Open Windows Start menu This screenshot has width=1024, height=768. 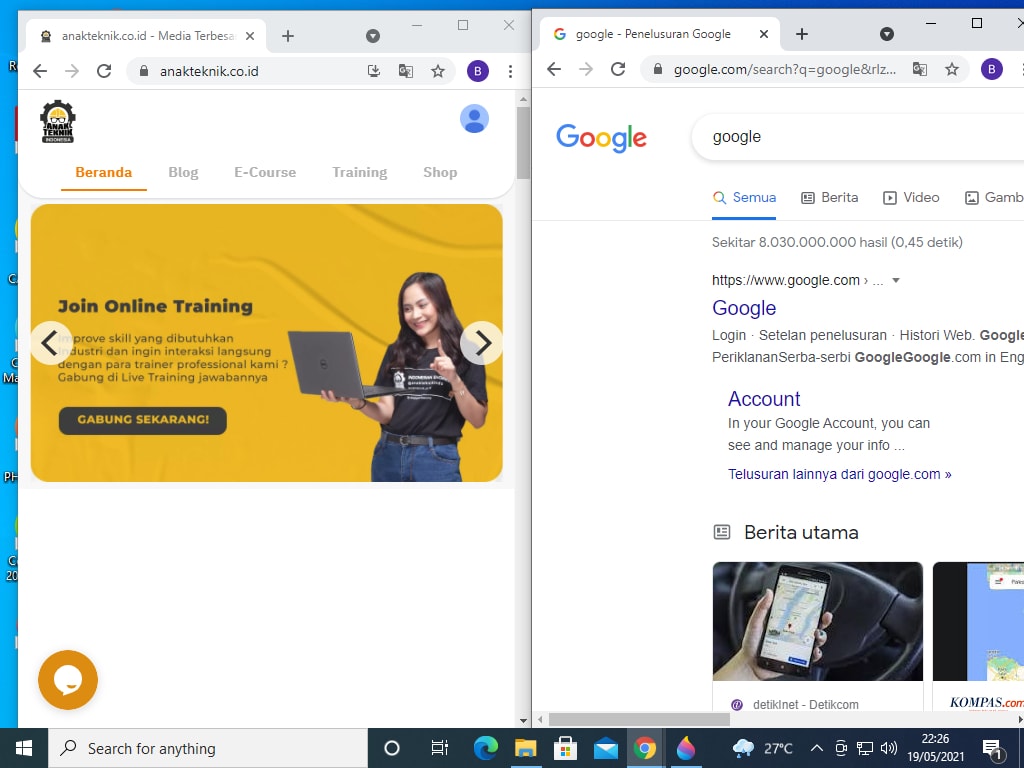pos(24,748)
